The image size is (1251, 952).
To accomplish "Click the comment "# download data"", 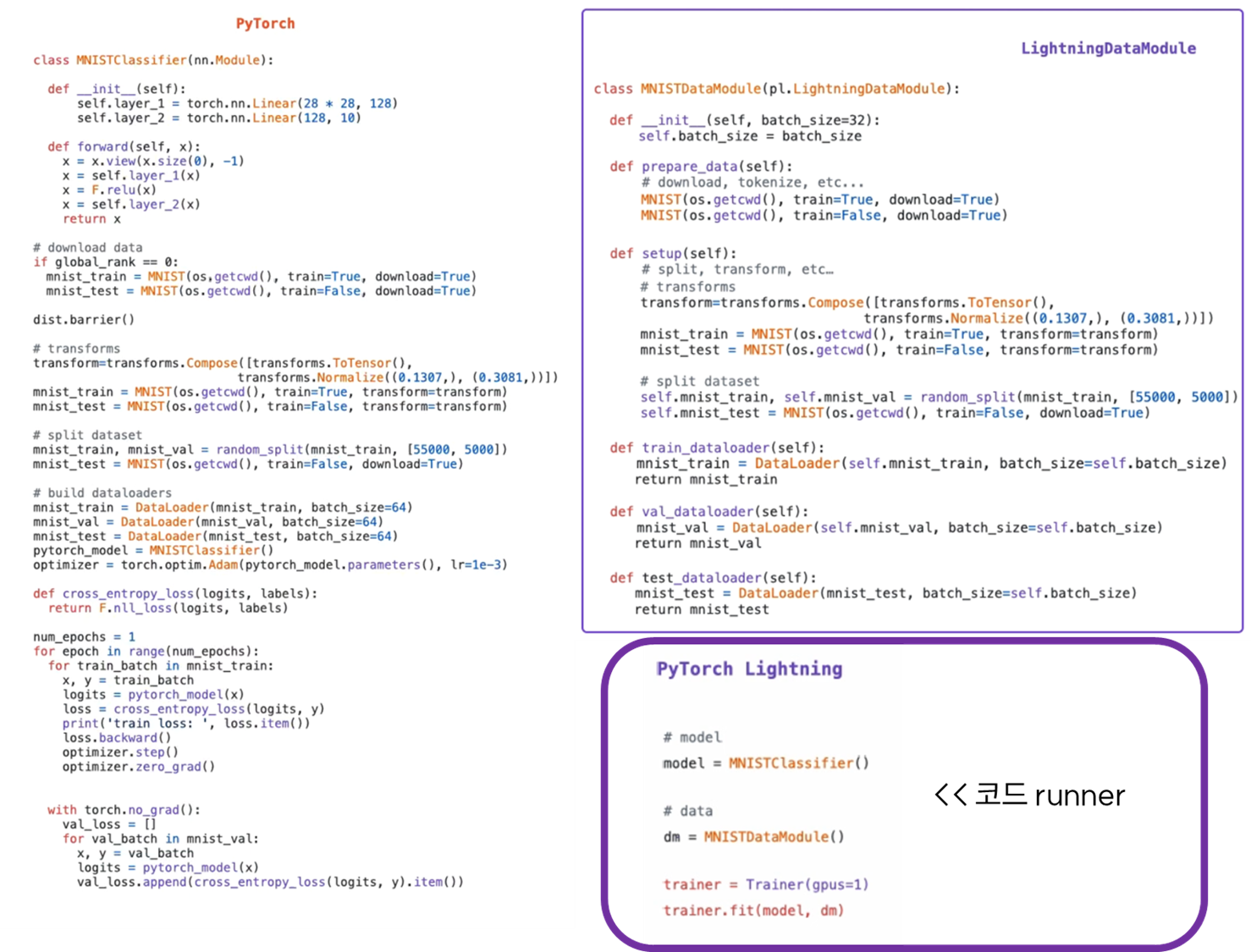I will [x=88, y=247].
